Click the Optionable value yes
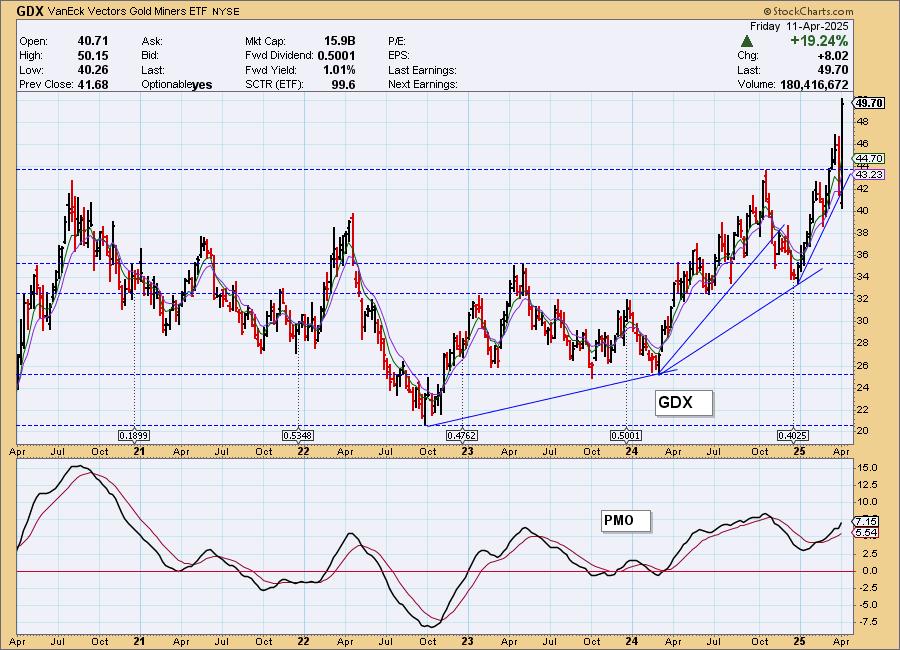This screenshot has height=650, width=900. coord(202,85)
